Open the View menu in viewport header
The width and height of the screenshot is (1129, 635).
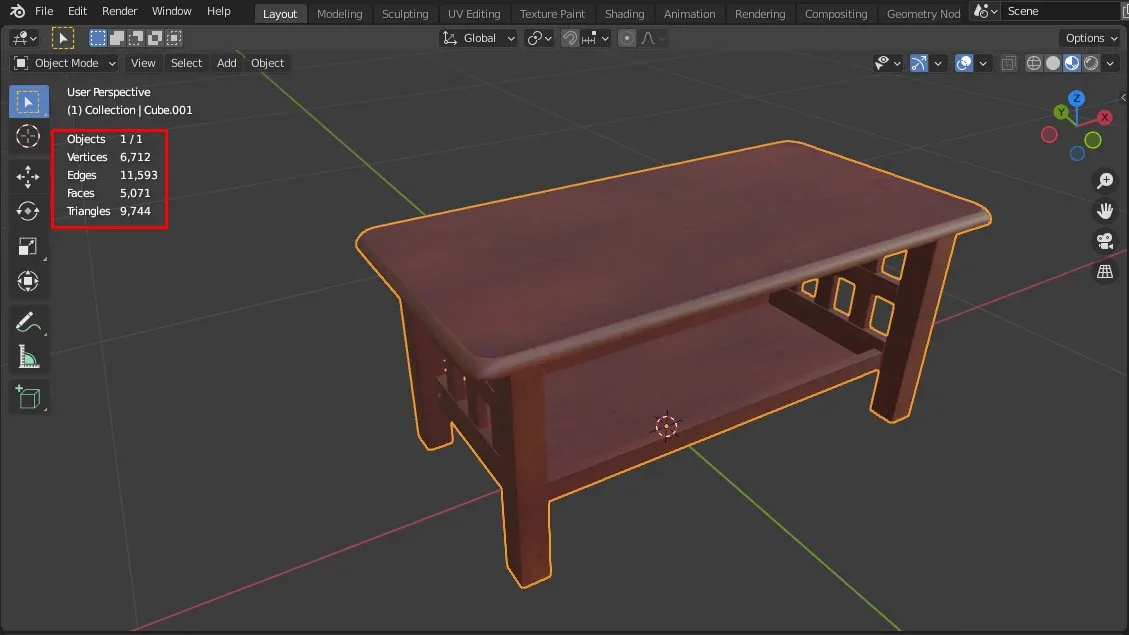(x=143, y=63)
